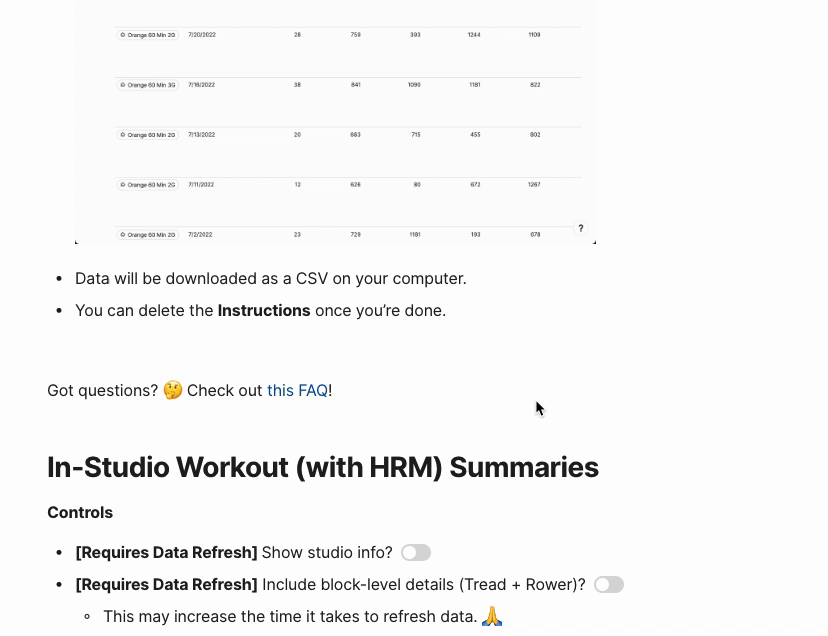Open the this FAQ link
Viewport: 828px width, 636px height.
coord(297,390)
